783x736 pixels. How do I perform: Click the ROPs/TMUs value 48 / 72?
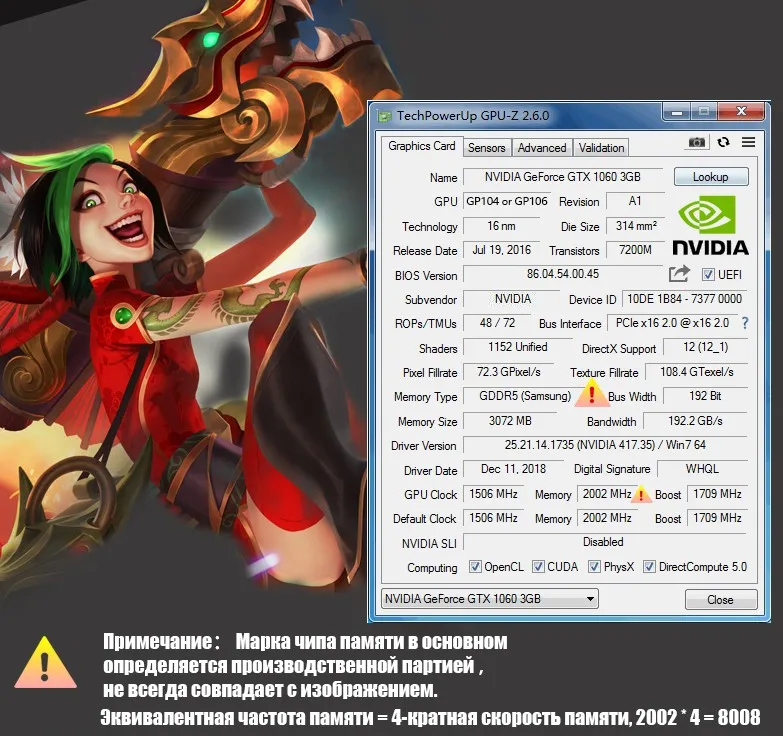497,323
